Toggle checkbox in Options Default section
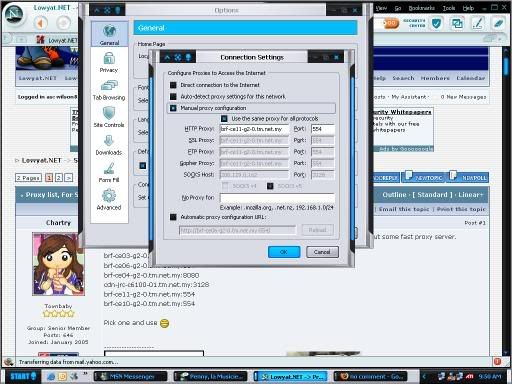 [143, 166]
